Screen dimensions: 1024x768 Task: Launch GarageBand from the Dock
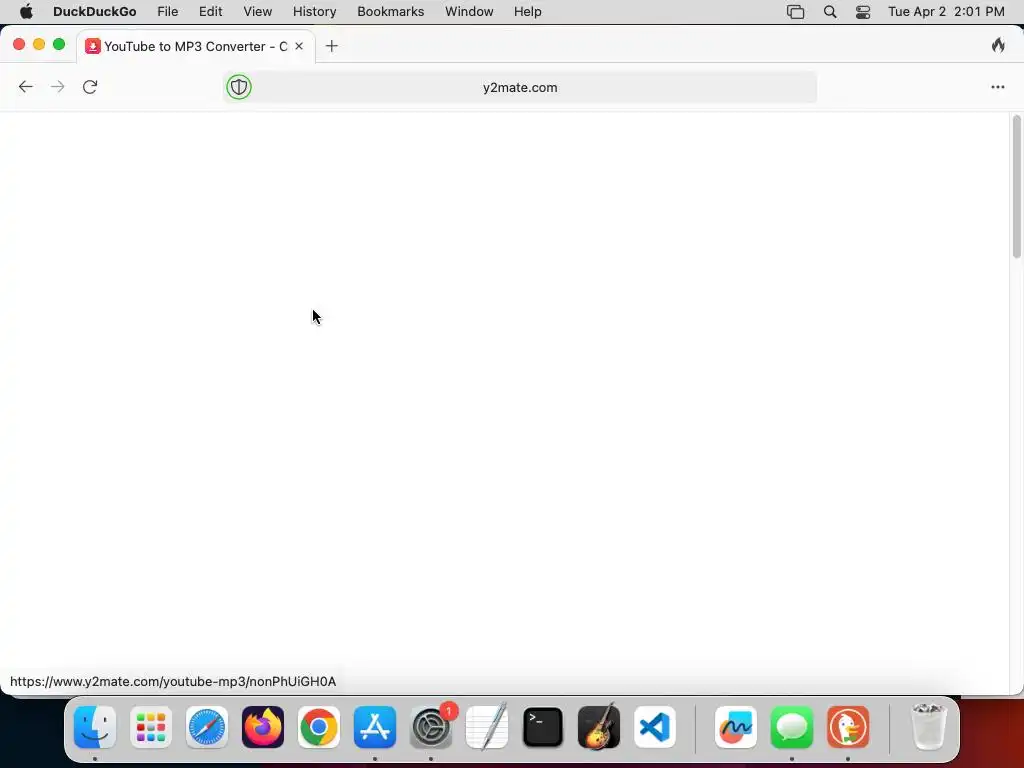coord(599,727)
